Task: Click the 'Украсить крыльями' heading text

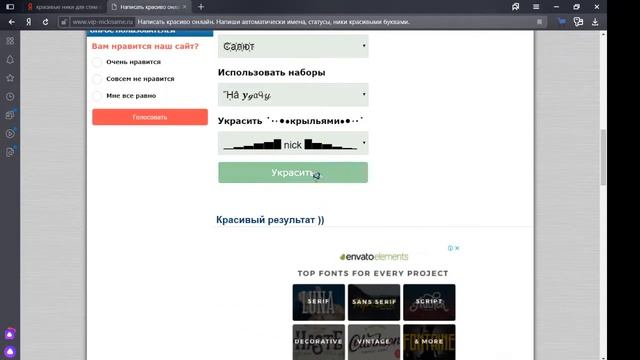Action: point(290,121)
